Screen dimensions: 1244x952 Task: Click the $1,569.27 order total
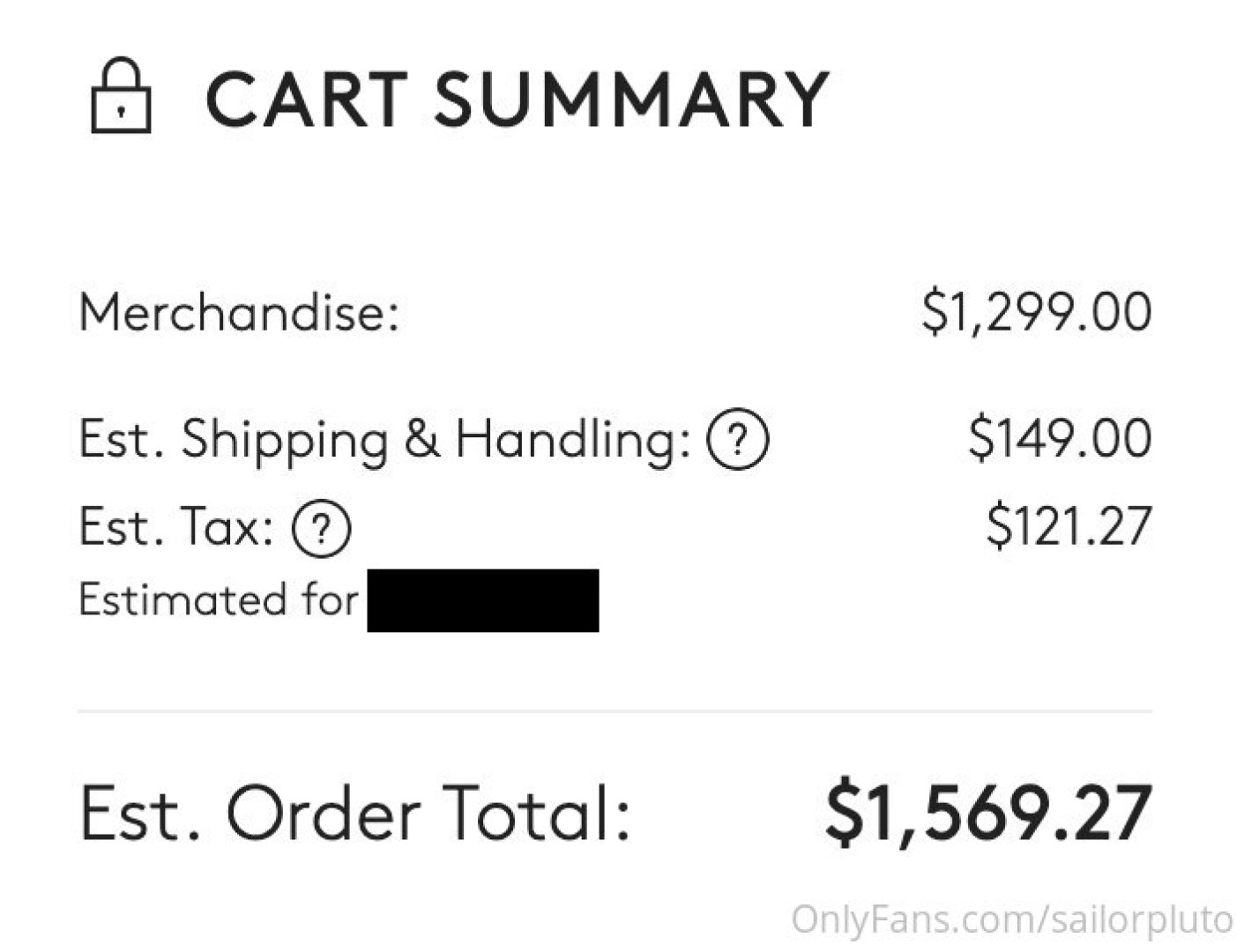coord(988,813)
